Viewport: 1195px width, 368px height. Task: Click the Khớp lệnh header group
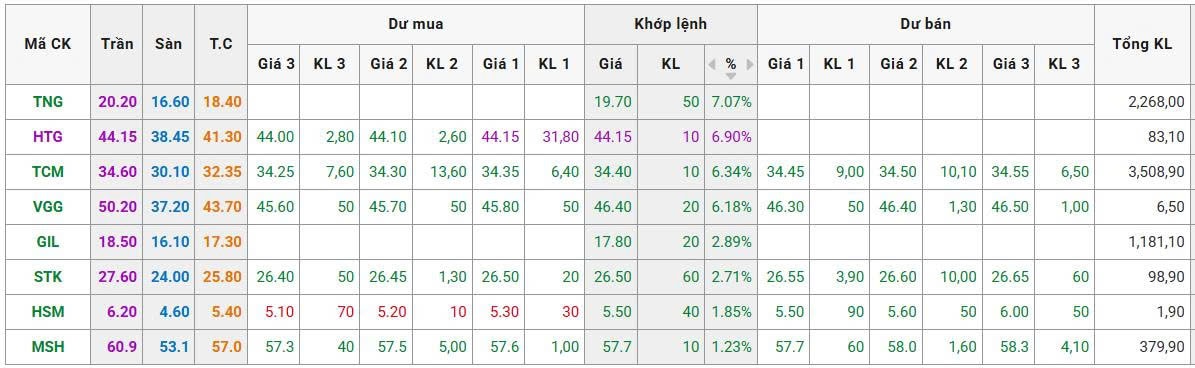tap(671, 24)
